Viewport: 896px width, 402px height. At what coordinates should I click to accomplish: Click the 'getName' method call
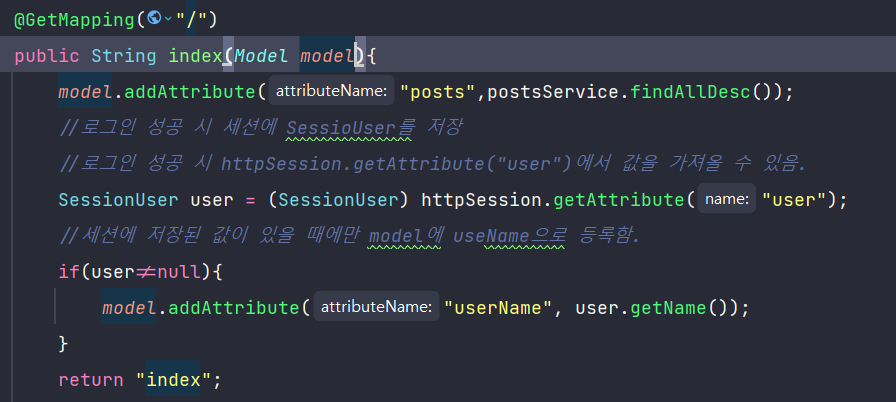click(x=668, y=308)
